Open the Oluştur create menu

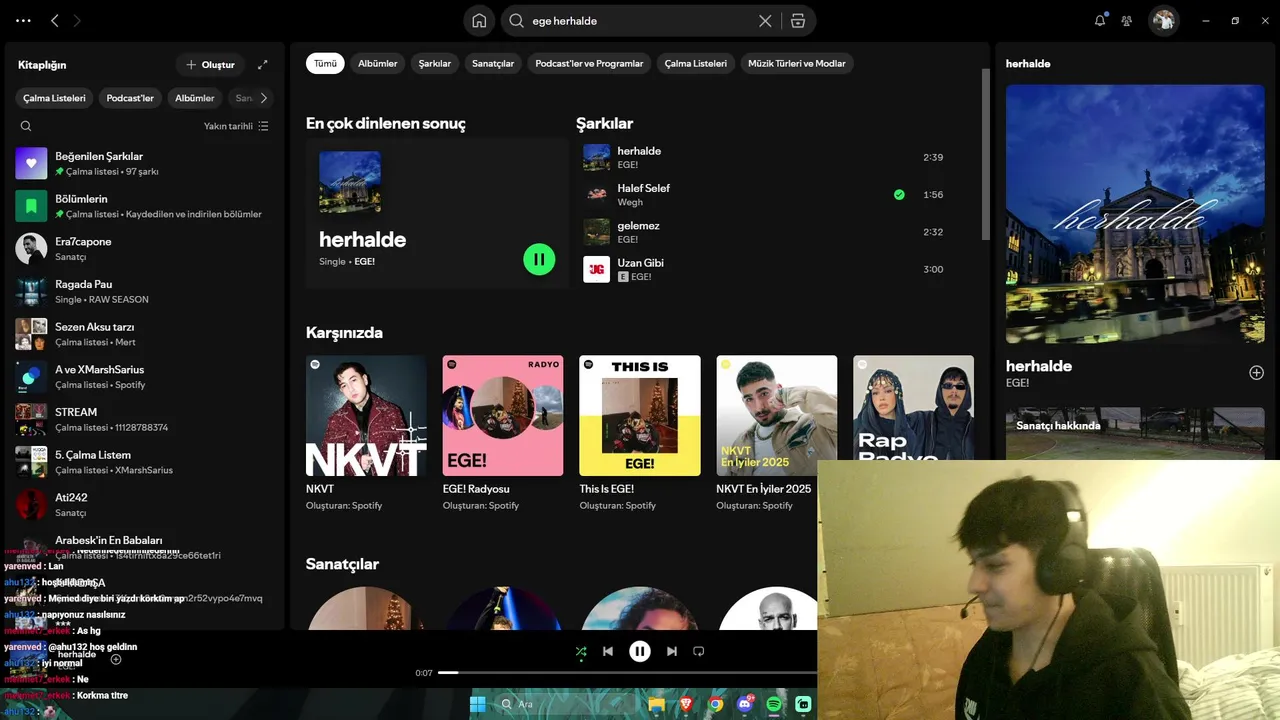210,65
